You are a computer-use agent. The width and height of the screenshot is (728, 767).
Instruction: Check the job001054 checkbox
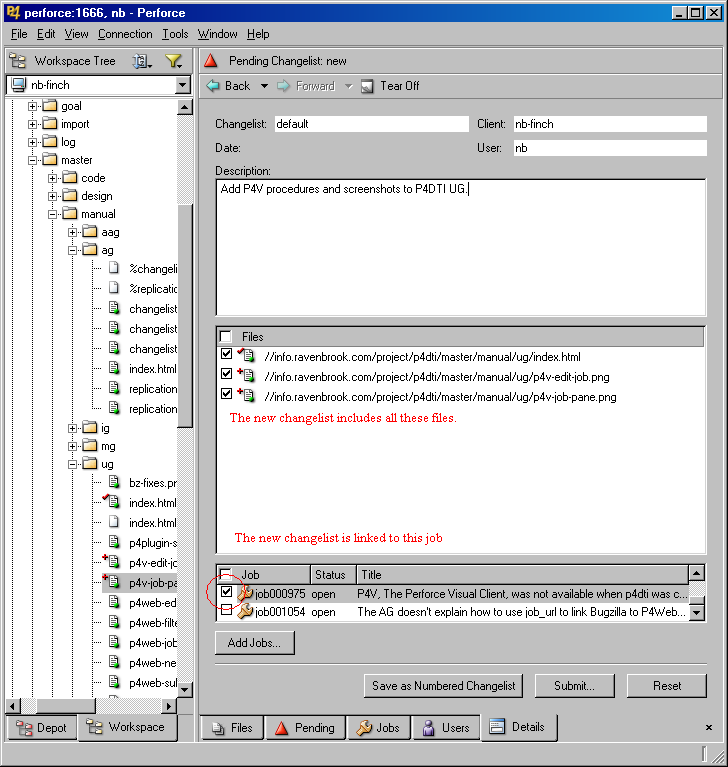point(226,610)
